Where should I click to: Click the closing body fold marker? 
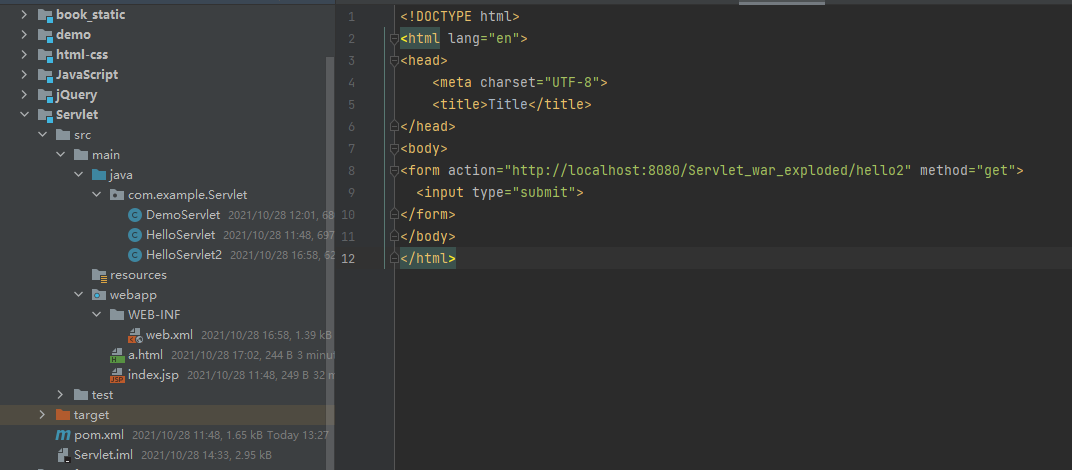(x=394, y=236)
